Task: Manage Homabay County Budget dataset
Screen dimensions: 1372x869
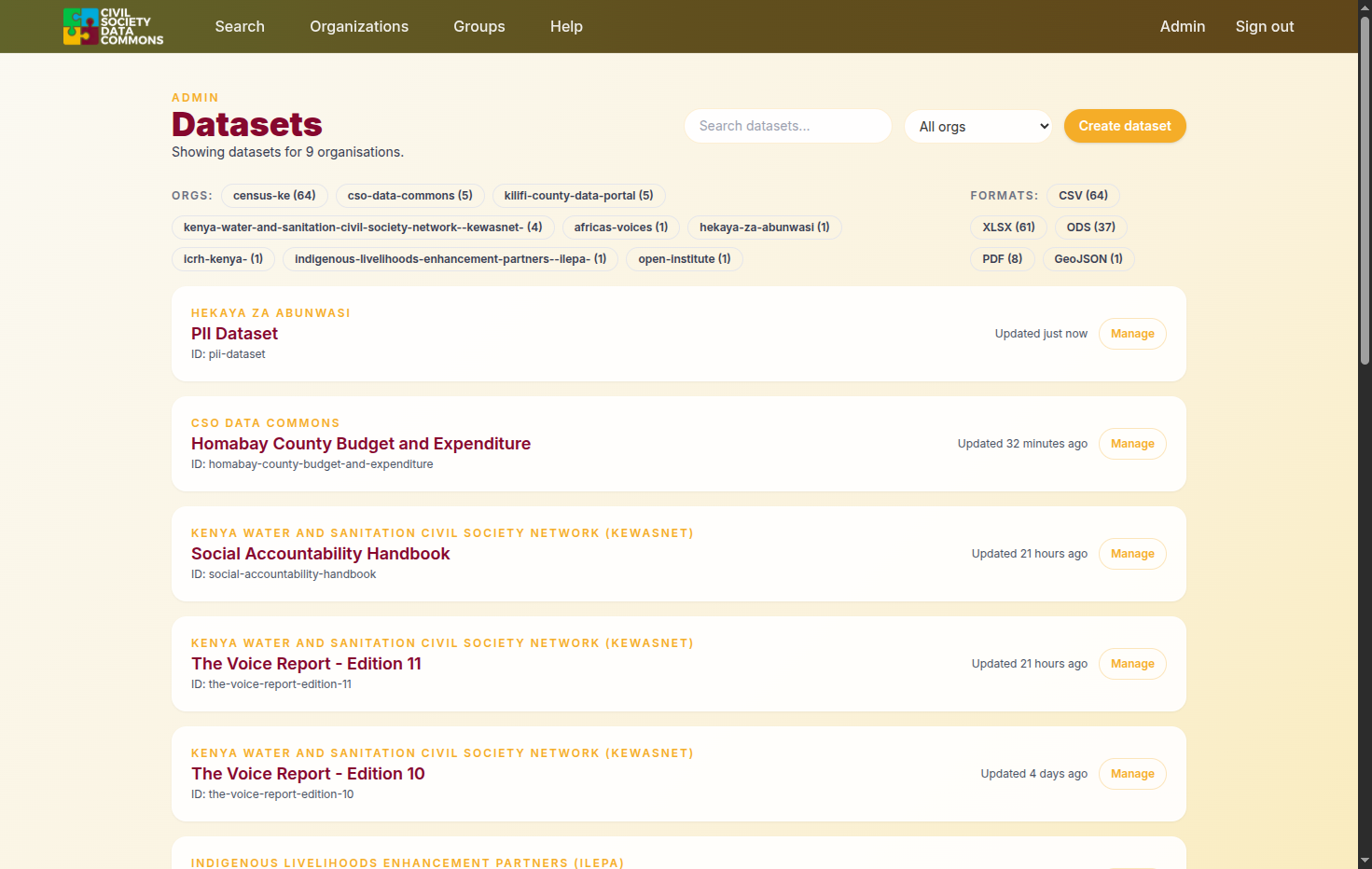Action: (x=1132, y=444)
